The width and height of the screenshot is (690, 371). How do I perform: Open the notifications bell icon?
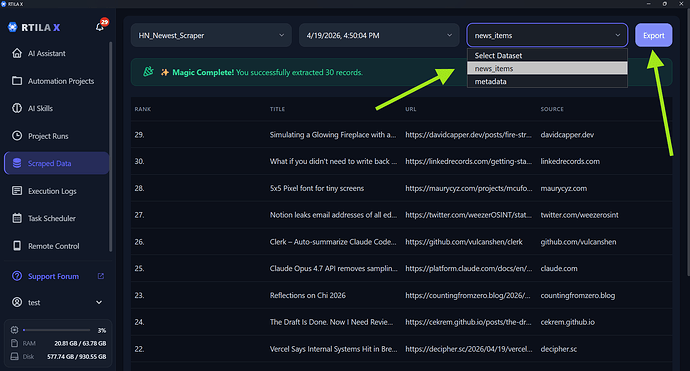(x=99, y=27)
